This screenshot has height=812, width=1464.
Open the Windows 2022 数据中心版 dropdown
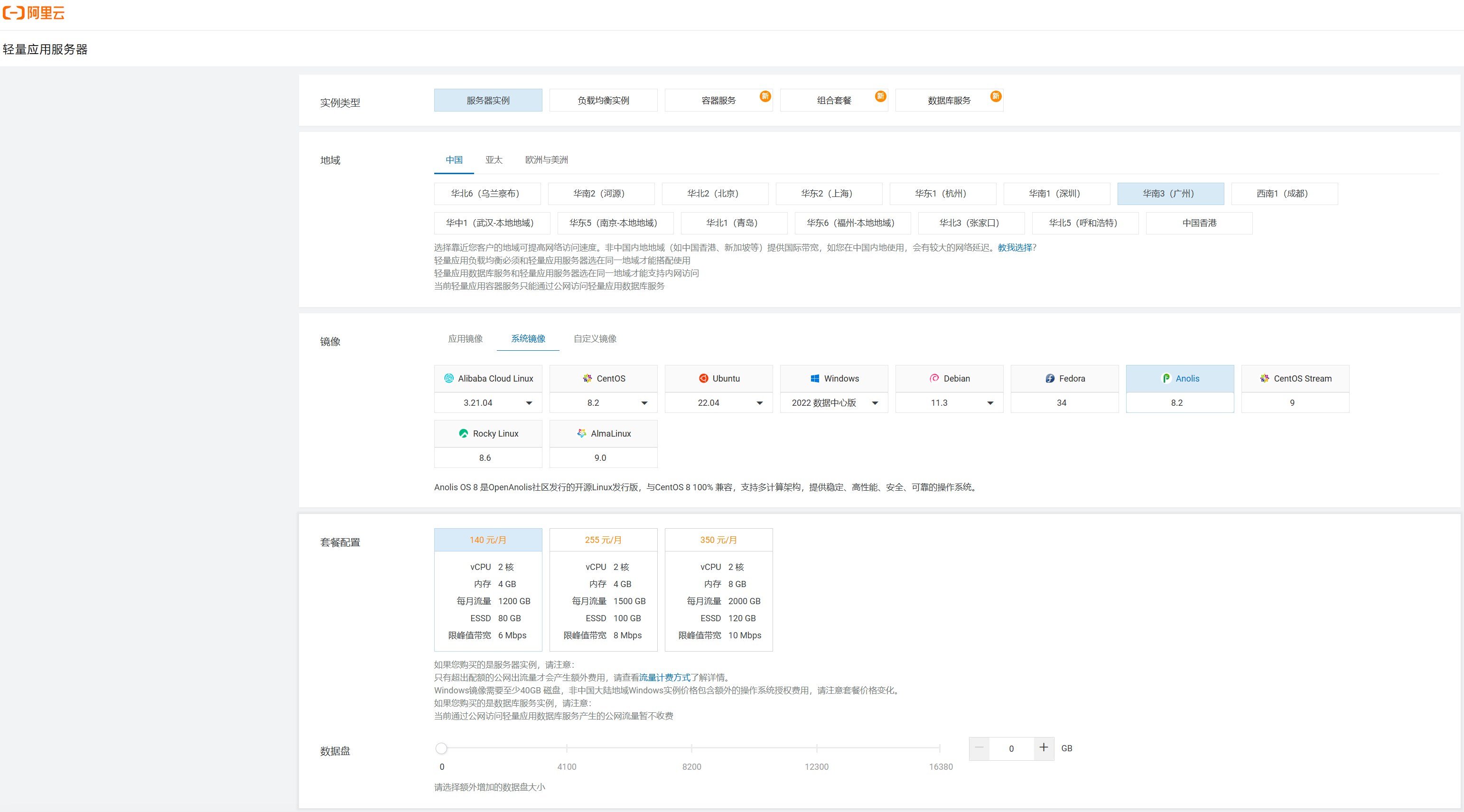[x=875, y=403]
